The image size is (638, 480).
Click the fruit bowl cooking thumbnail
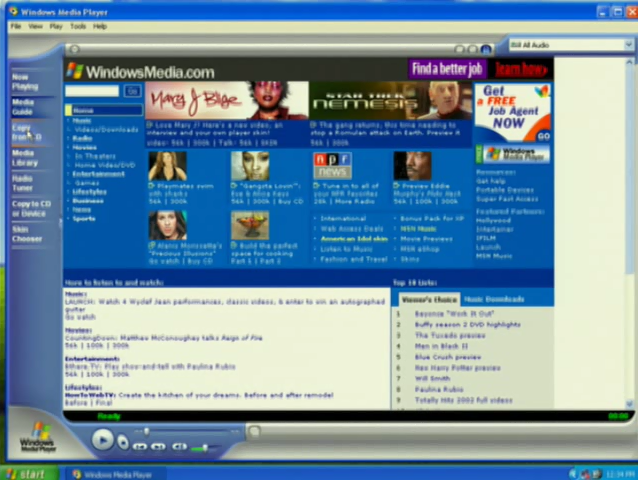pos(250,225)
